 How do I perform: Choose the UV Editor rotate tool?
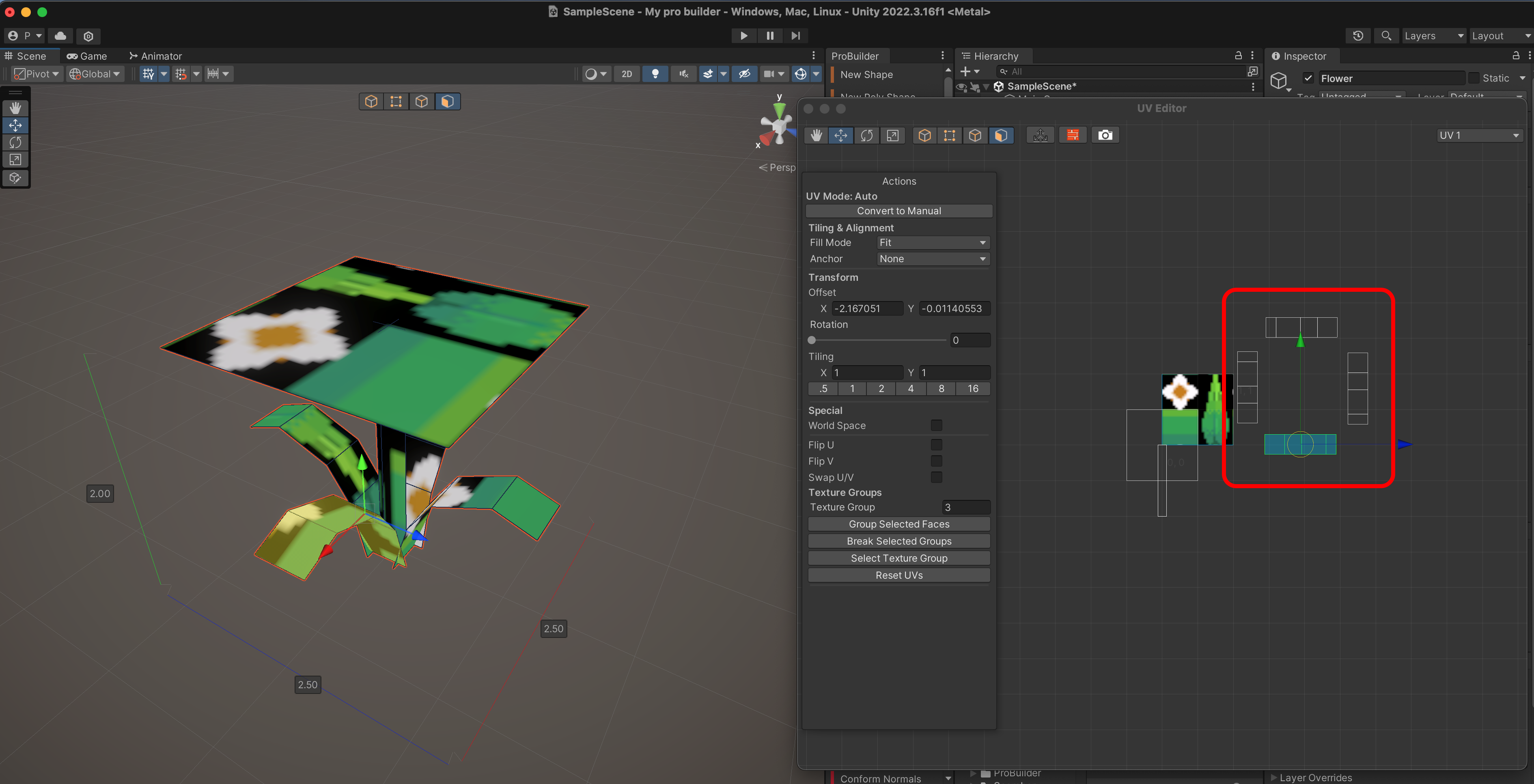(866, 135)
